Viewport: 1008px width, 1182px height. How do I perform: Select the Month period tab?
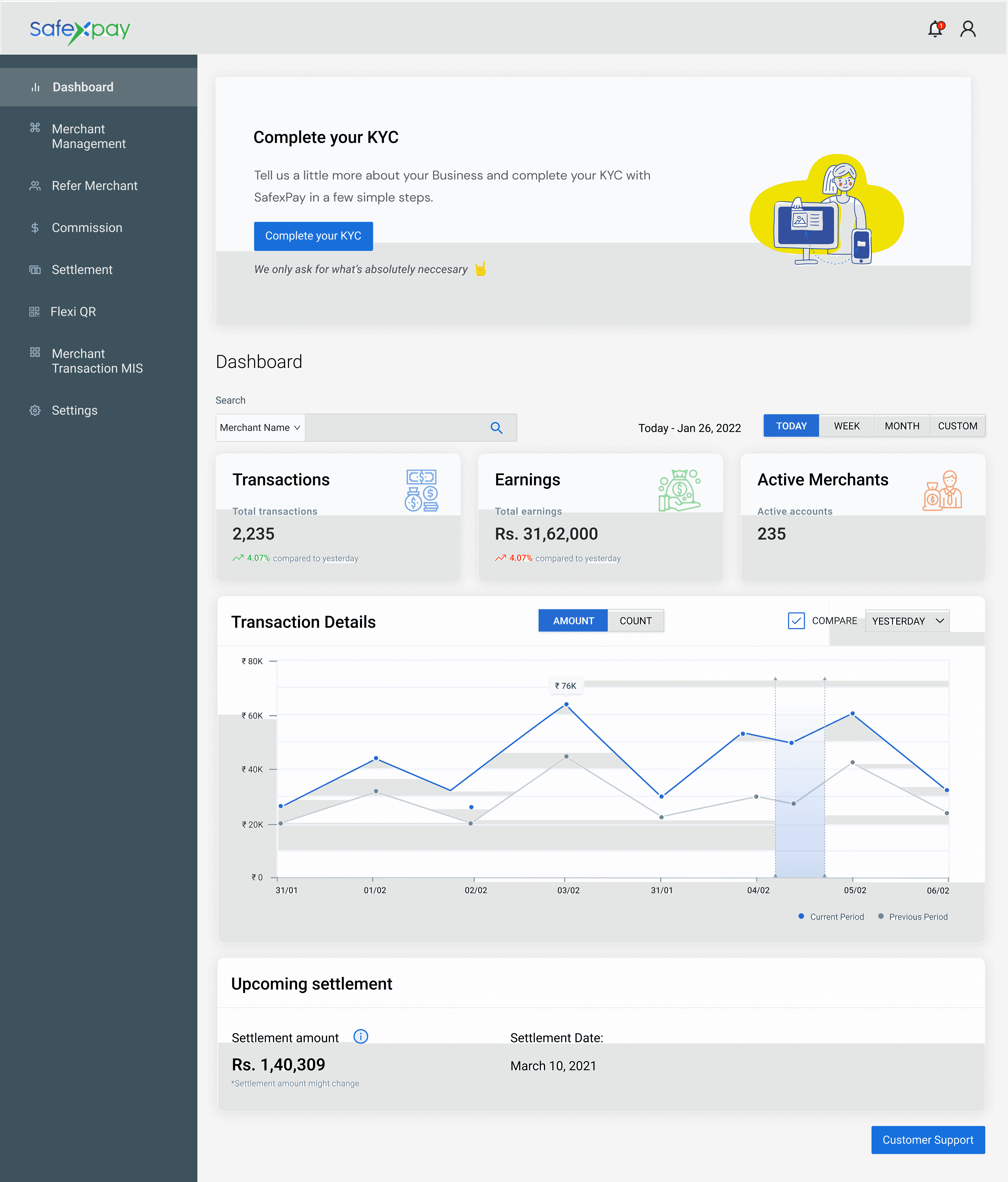(x=902, y=426)
